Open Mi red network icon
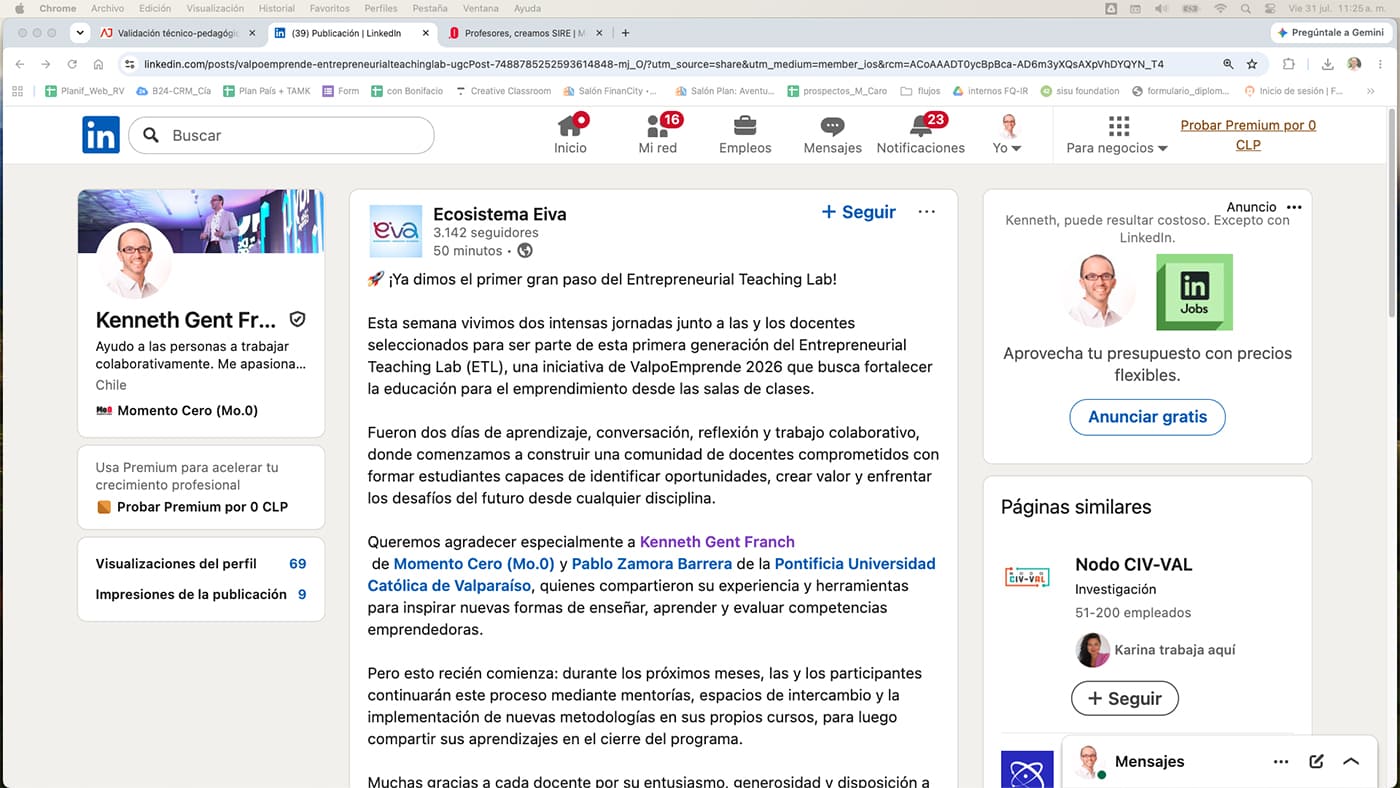This screenshot has width=1400, height=788. pyautogui.click(x=658, y=126)
